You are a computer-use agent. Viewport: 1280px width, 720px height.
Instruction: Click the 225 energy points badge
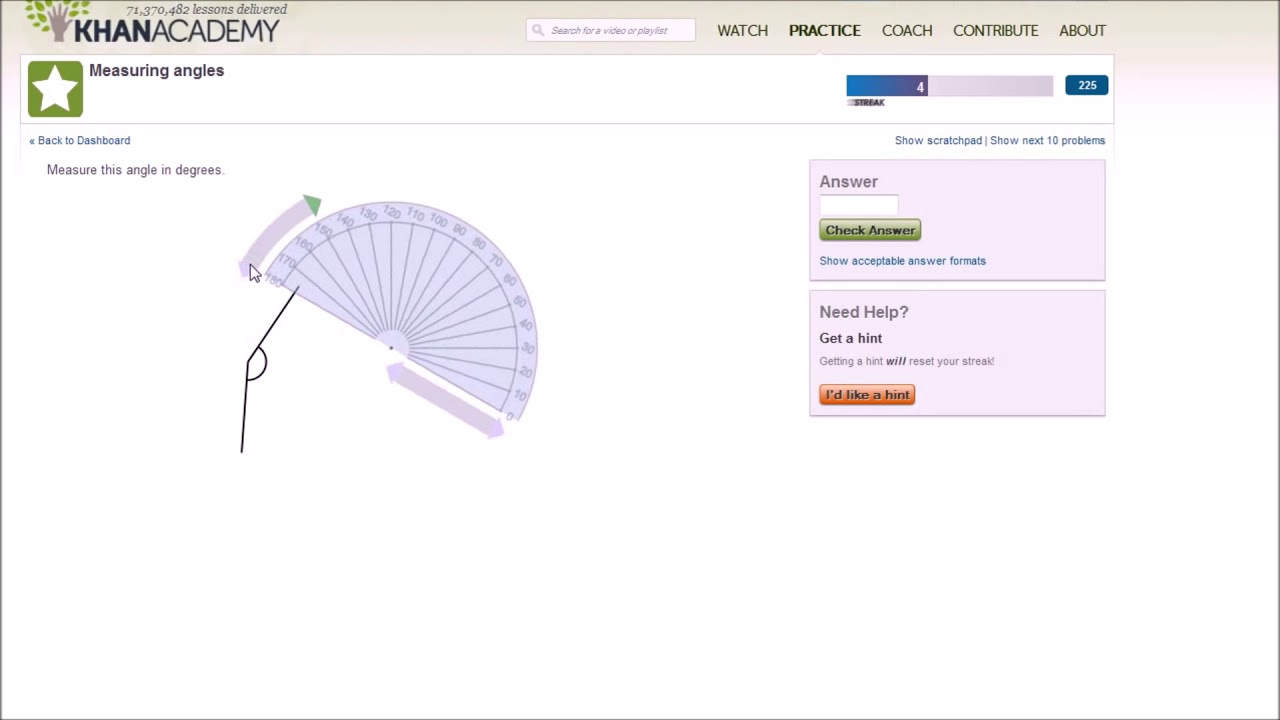click(x=1086, y=85)
